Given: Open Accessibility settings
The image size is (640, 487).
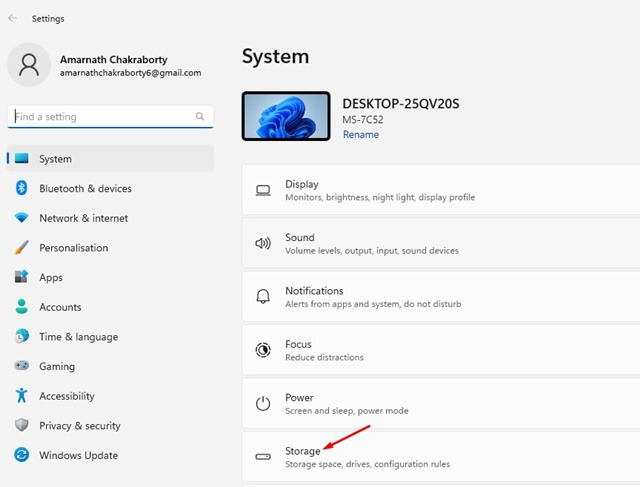Looking at the screenshot, I should tap(111, 396).
